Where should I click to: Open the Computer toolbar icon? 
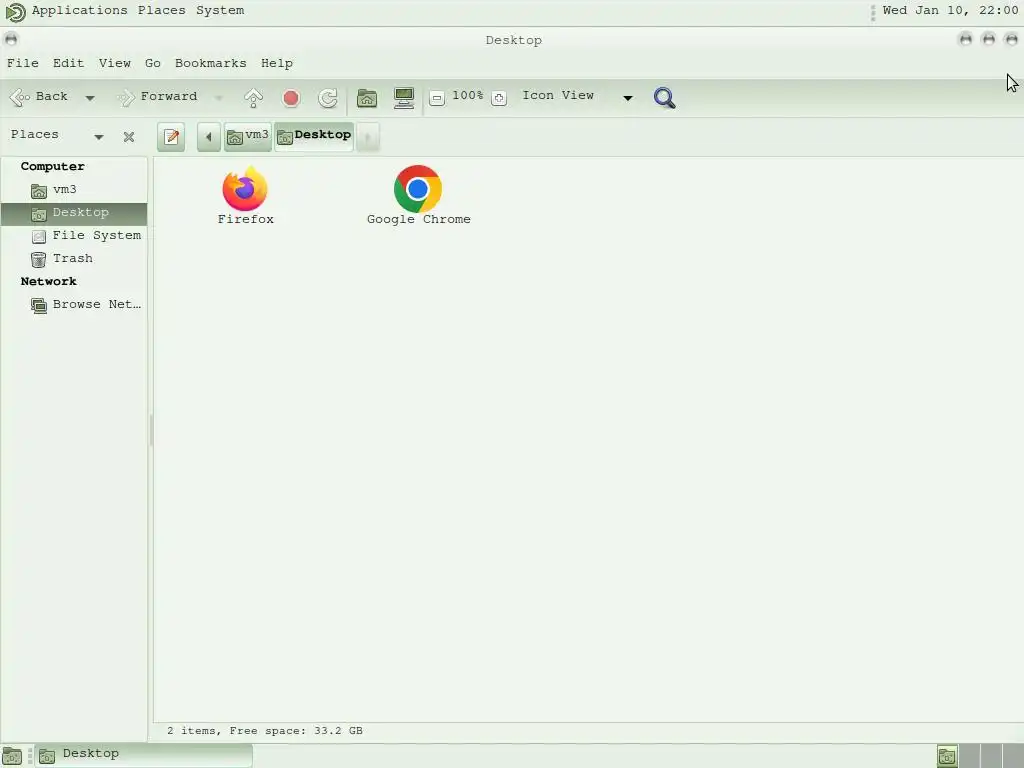pos(404,98)
